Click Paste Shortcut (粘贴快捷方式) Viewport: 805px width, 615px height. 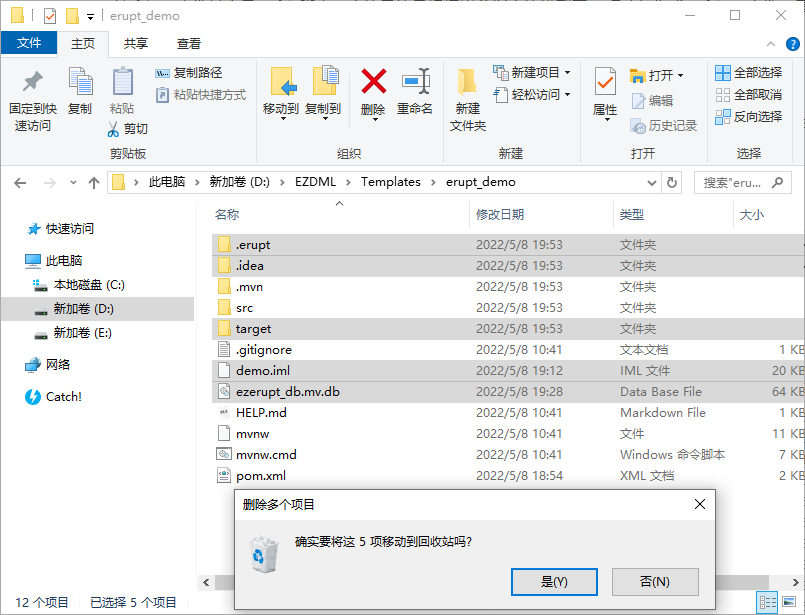[x=201, y=95]
